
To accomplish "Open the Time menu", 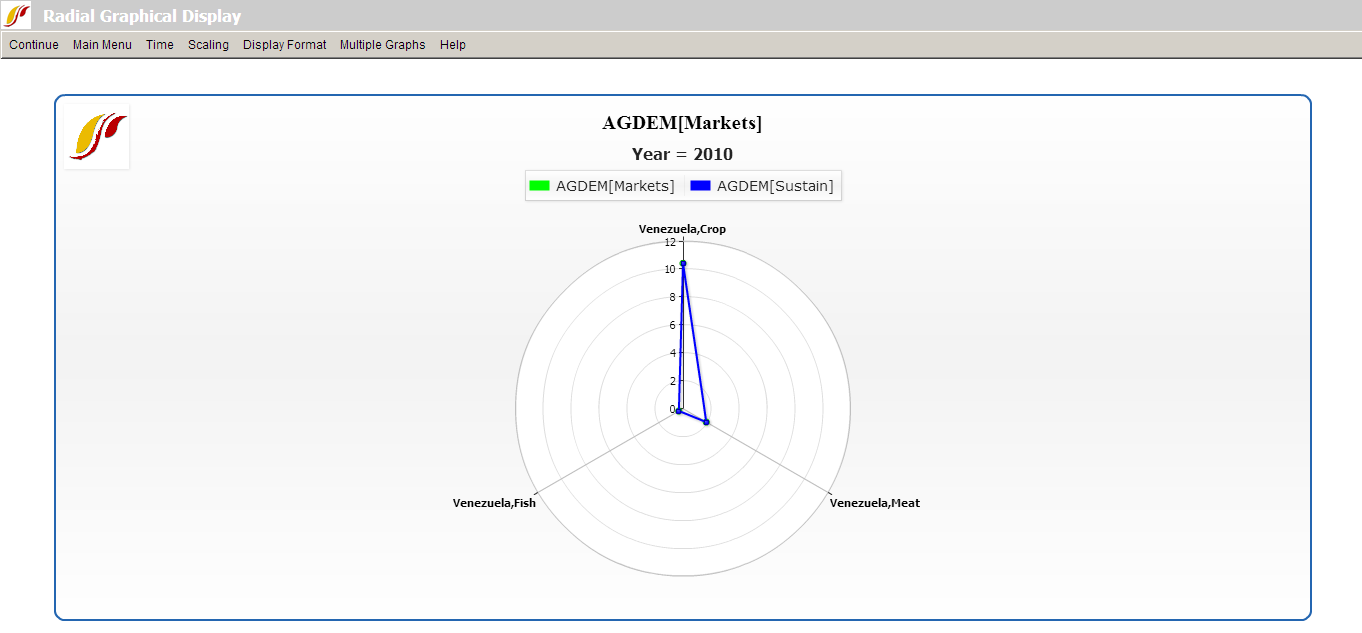I will [x=159, y=45].
